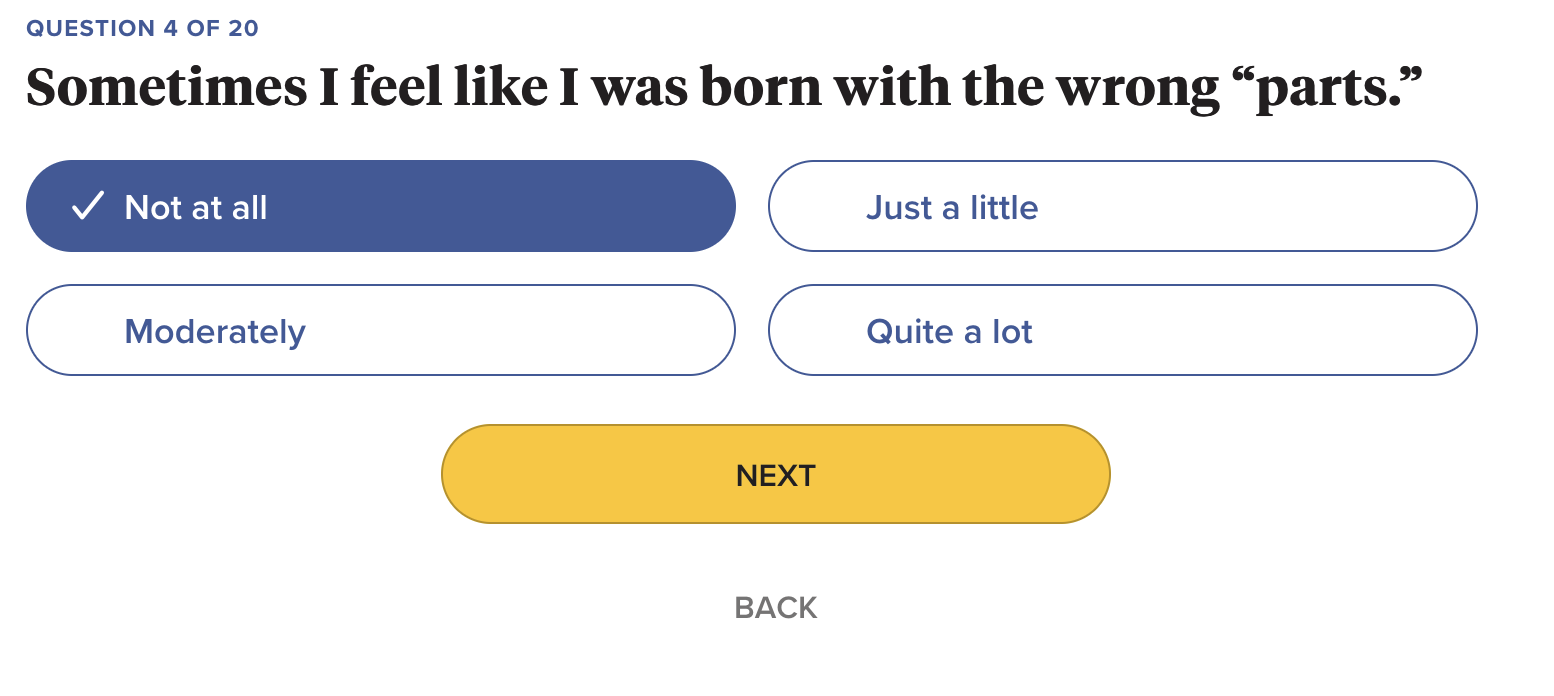
Task: Click the gray BACK text below NEXT
Action: click(x=775, y=607)
